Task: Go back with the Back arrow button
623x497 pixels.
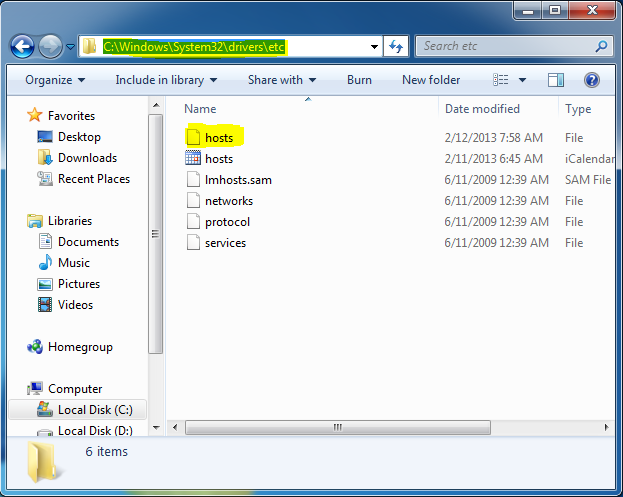Action: 22,46
